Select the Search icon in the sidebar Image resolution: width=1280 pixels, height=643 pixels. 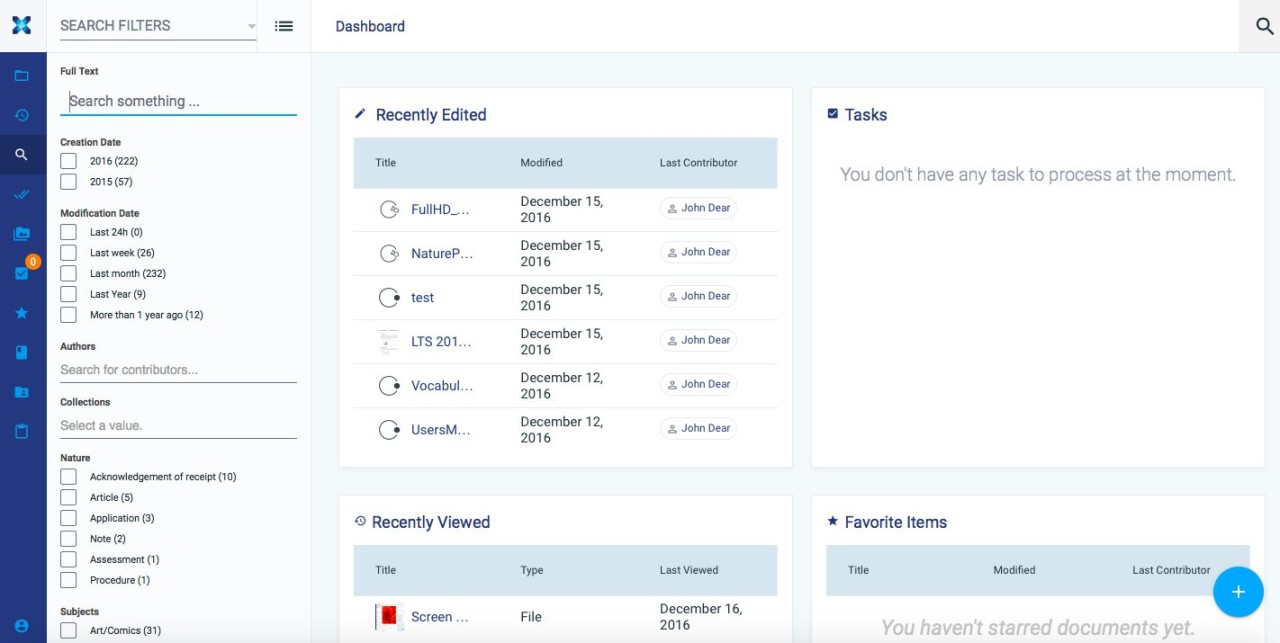22,154
